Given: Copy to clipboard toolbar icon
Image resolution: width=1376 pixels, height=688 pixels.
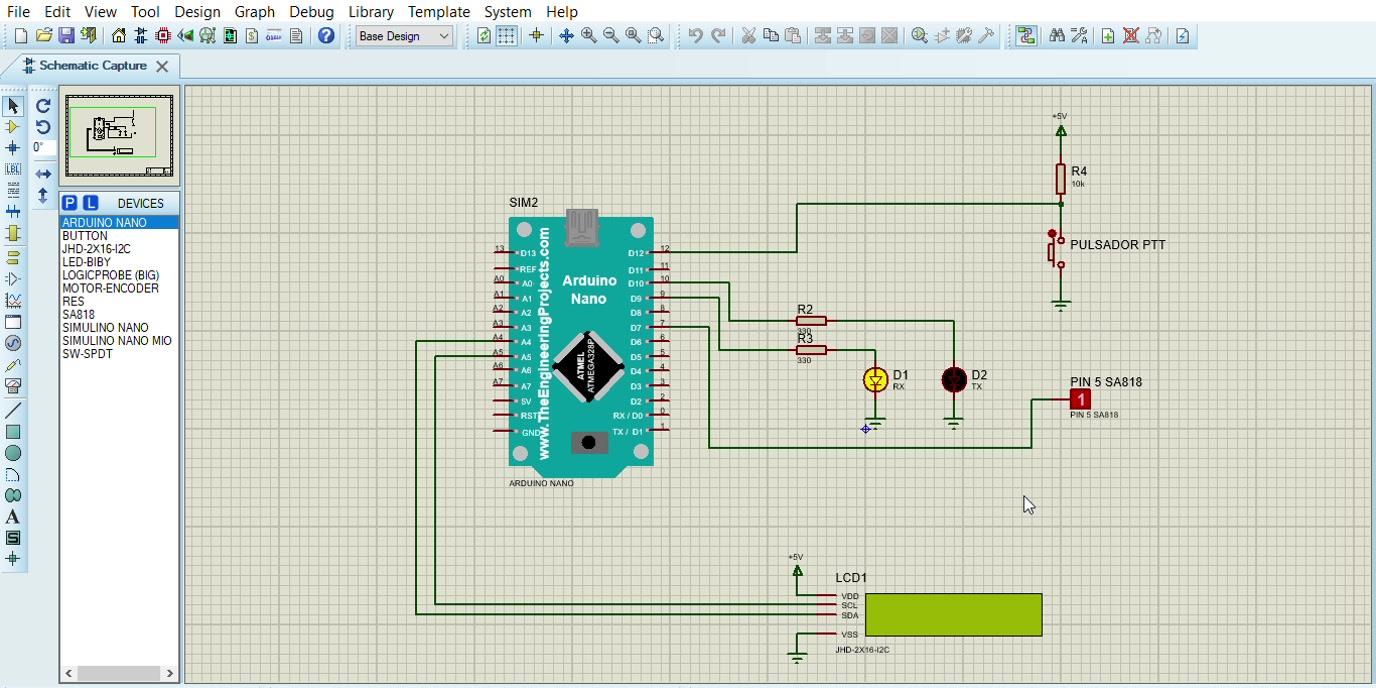Looking at the screenshot, I should (x=770, y=36).
